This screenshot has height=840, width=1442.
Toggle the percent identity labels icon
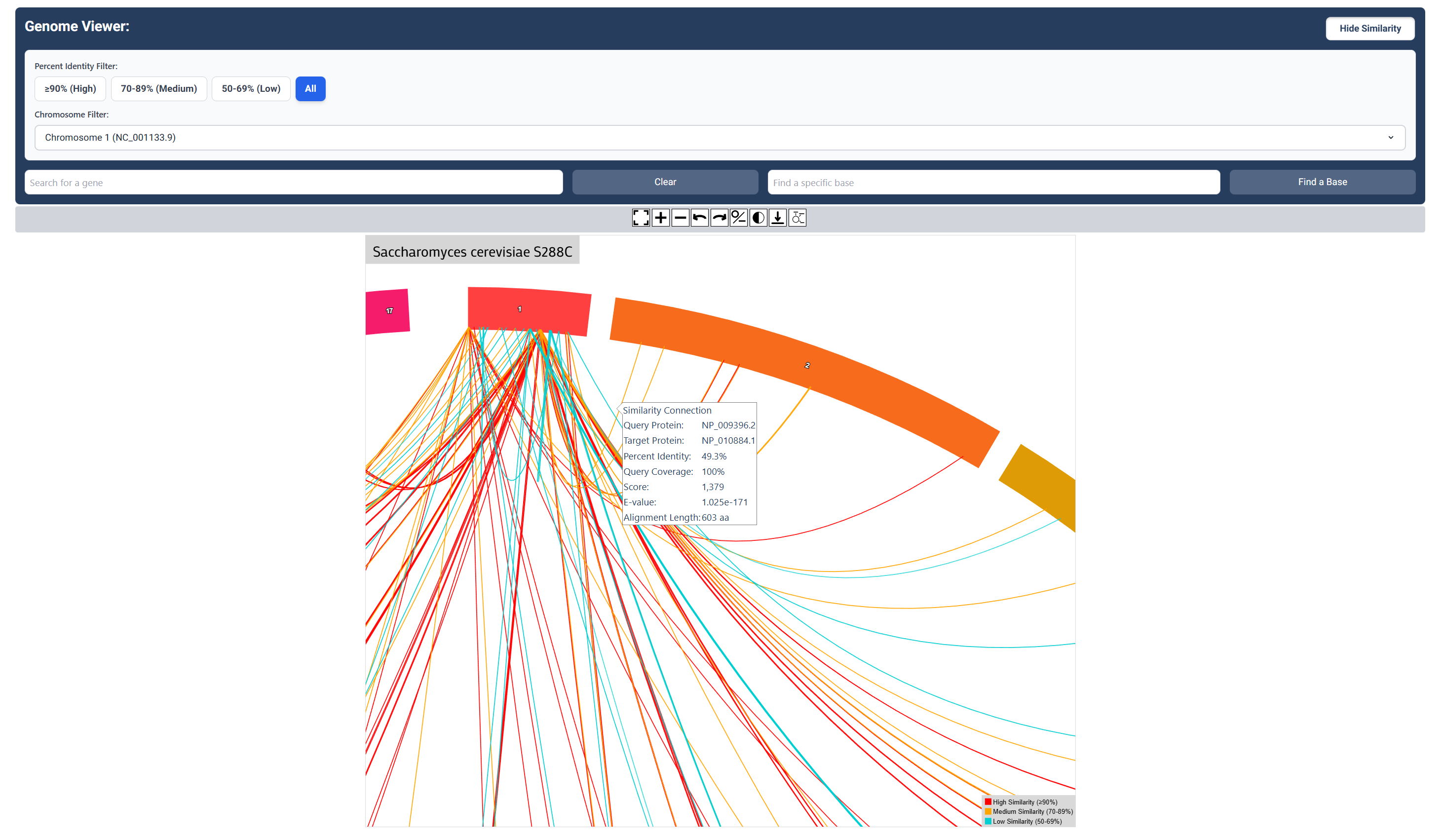[x=738, y=218]
